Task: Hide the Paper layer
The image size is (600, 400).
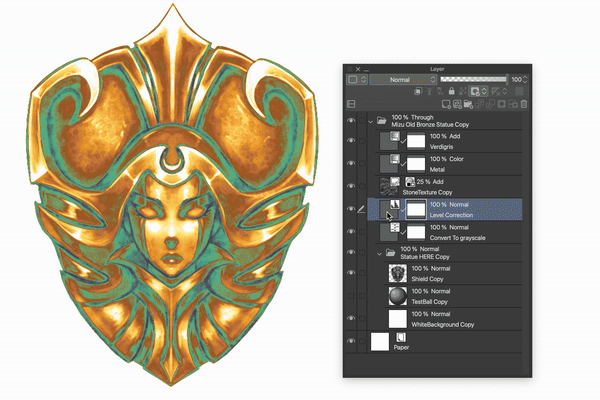Action: pyautogui.click(x=351, y=342)
